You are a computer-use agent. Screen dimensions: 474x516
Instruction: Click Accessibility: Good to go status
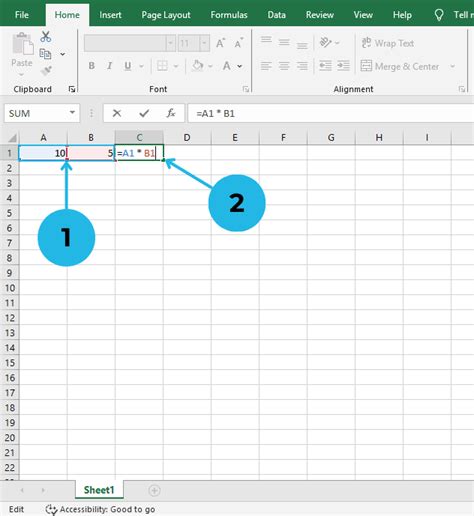[100, 509]
